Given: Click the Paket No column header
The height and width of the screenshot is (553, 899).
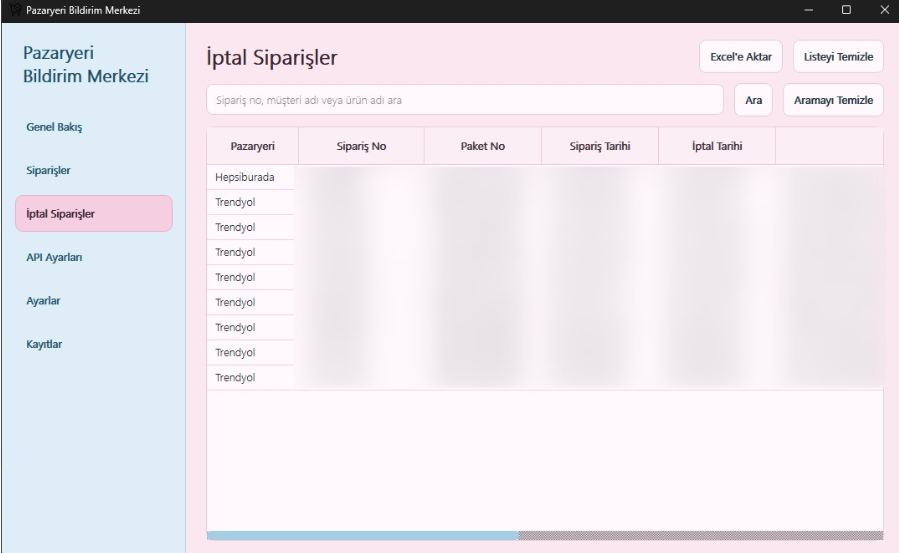Looking at the screenshot, I should point(483,146).
